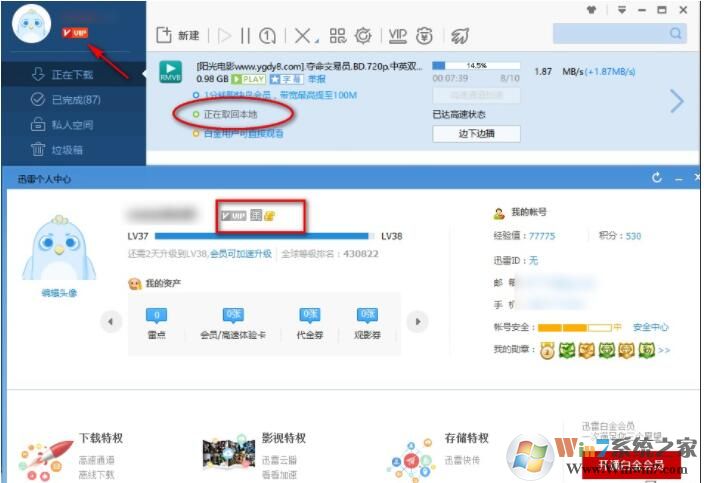Refresh the 迅雷个人中心 panel
This screenshot has height=483, width=704.
point(657,178)
